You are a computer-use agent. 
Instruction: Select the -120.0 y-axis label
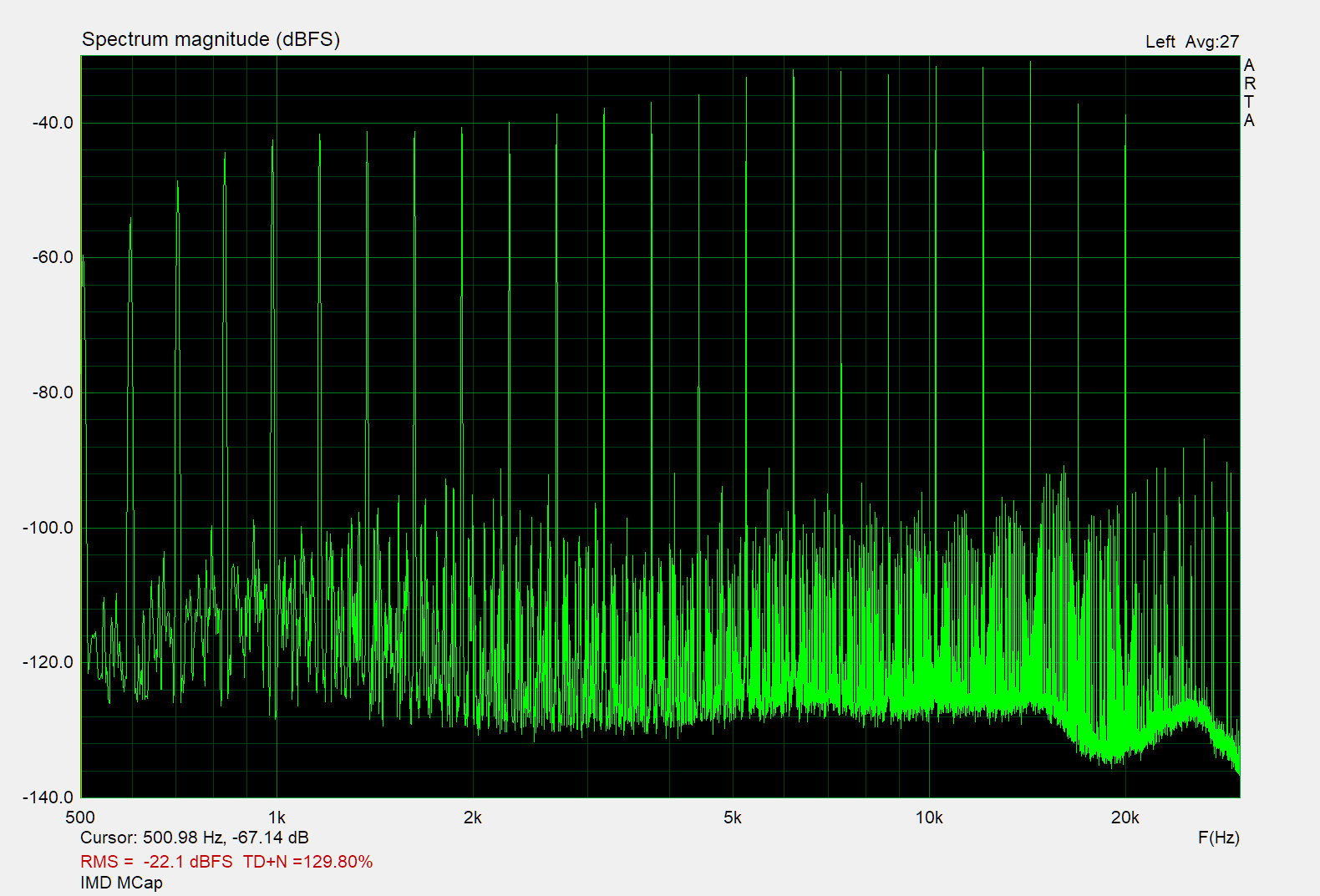[49, 662]
